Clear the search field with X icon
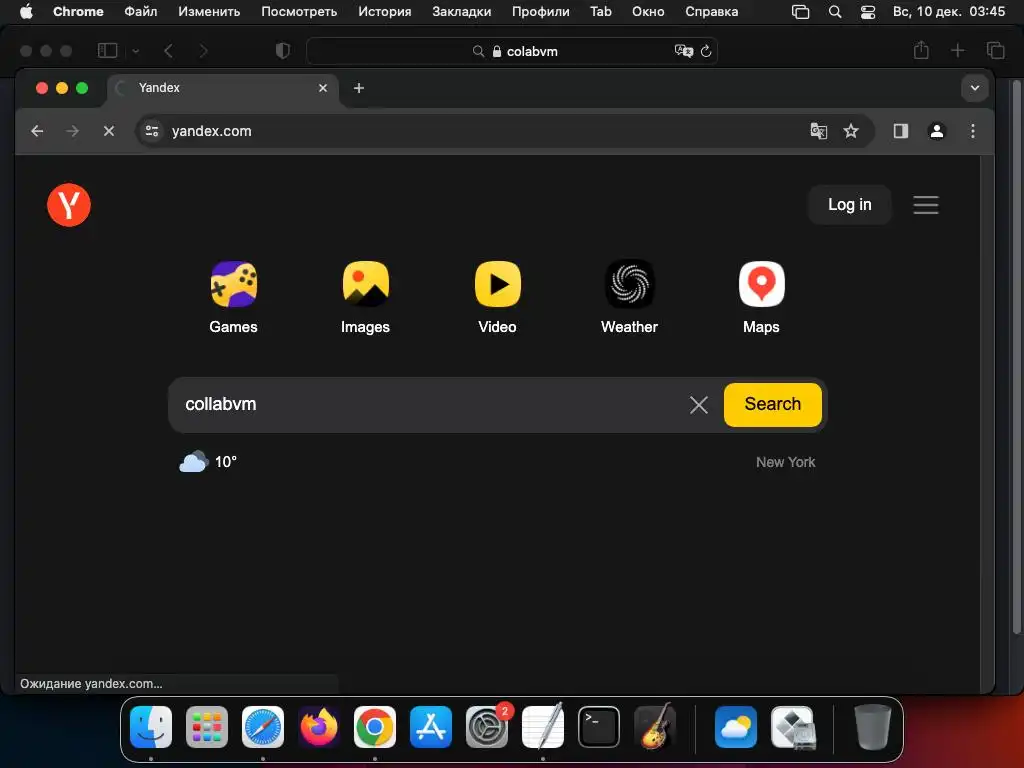Viewport: 1024px width, 768px height. click(699, 405)
